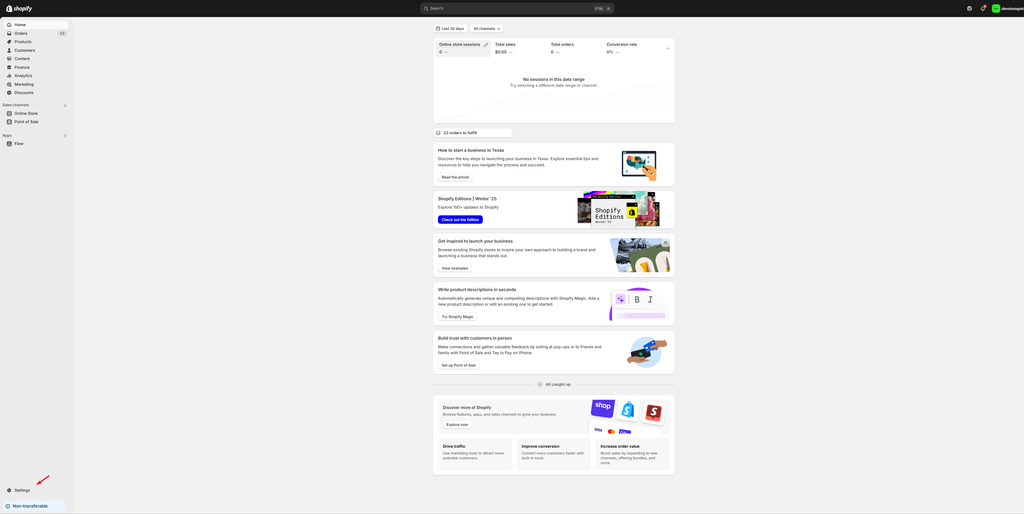Open the notifications bell icon
Image resolution: width=1024 pixels, height=514 pixels.
point(983,8)
